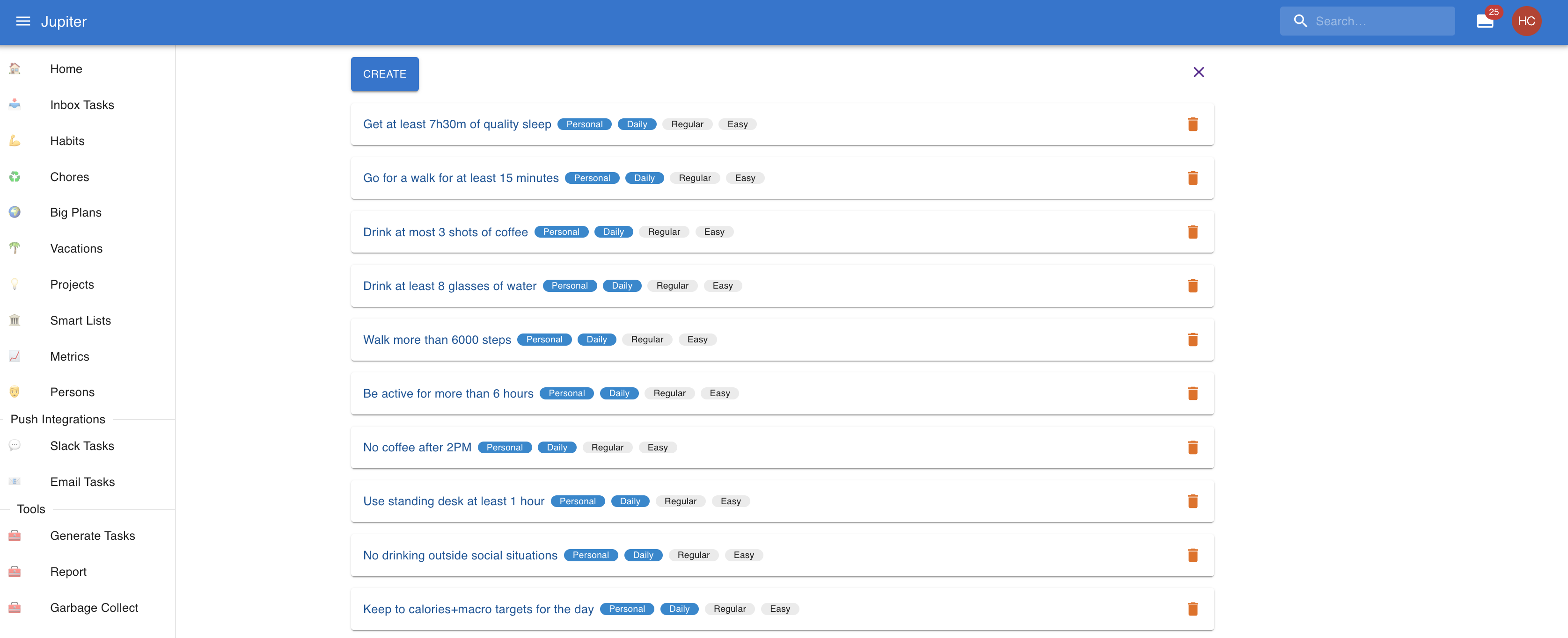
Task: Open the 'Drink at least 8 glasses of water' habit
Action: pos(449,286)
